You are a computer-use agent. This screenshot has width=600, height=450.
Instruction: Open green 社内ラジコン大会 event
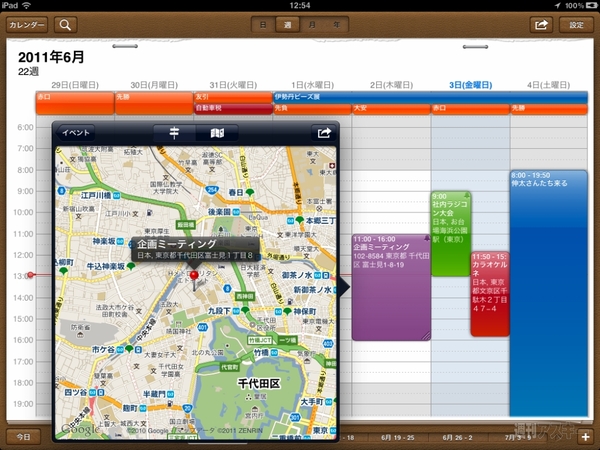pos(451,233)
